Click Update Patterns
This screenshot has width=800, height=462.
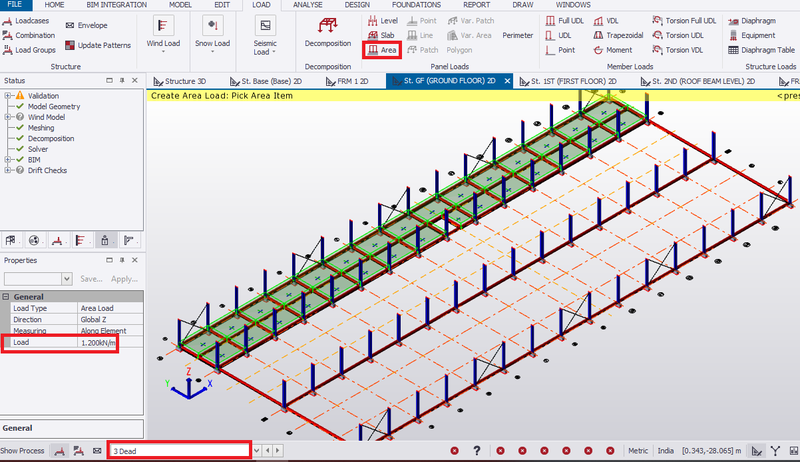click(98, 45)
